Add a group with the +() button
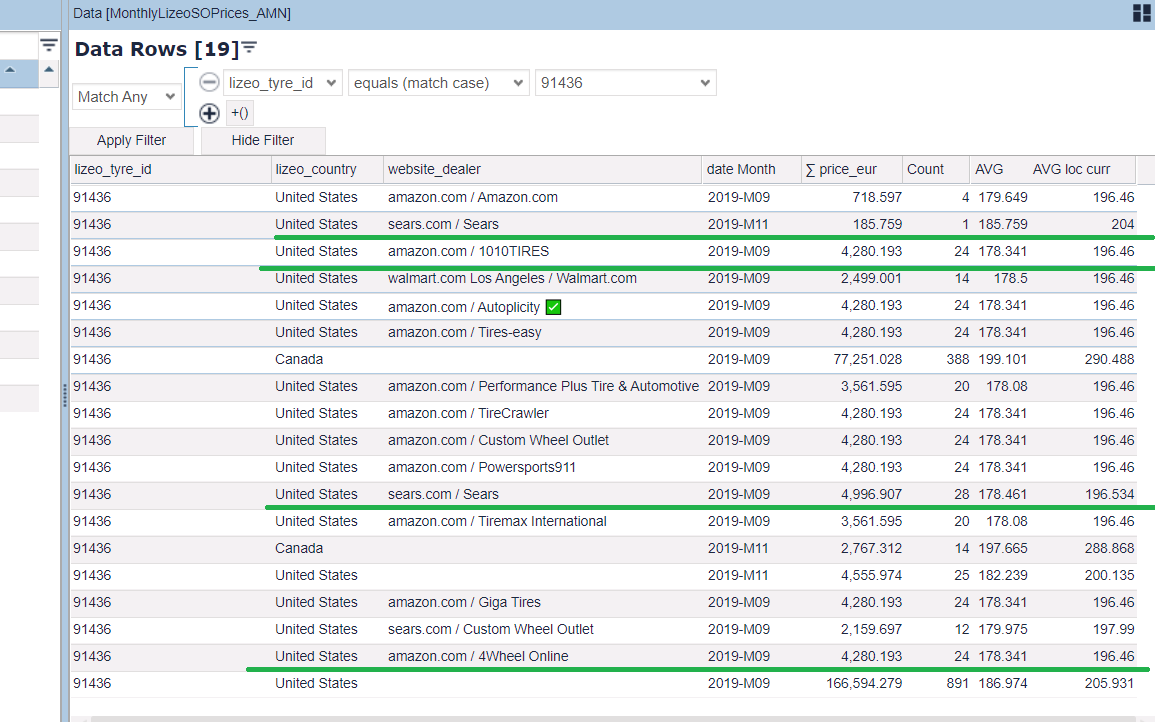 240,113
